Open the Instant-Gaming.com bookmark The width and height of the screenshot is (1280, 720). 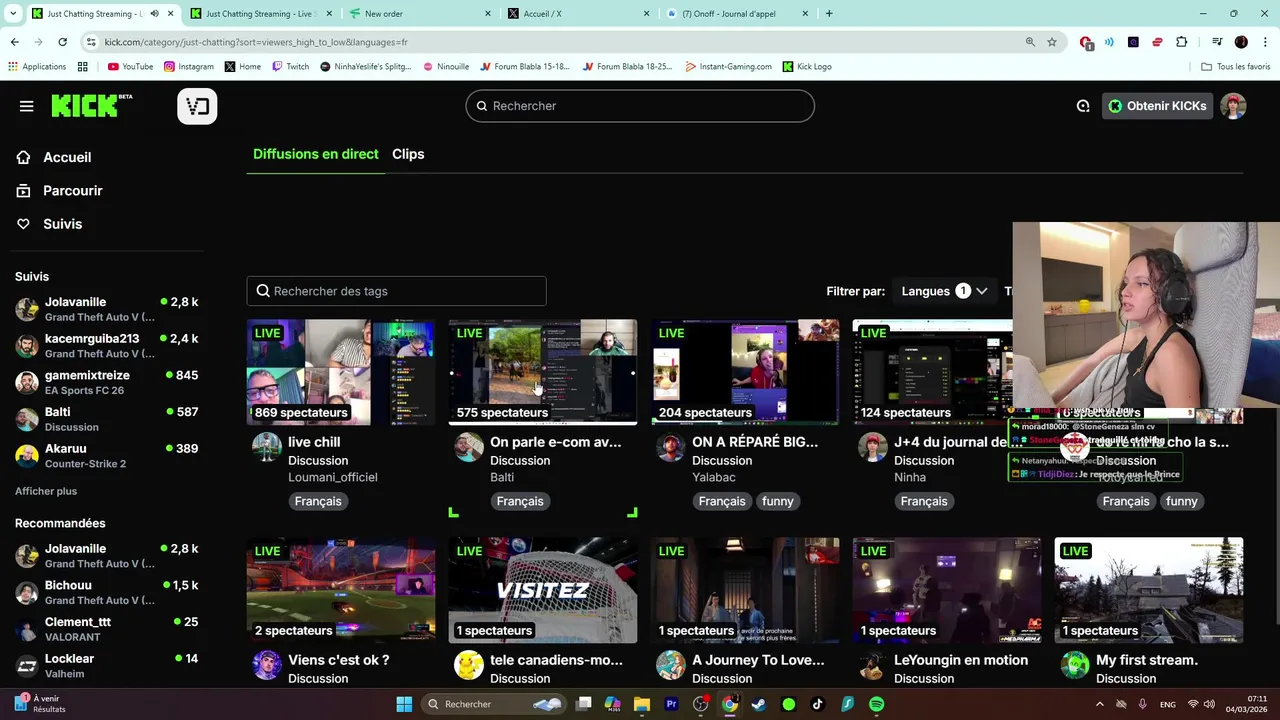(x=729, y=67)
